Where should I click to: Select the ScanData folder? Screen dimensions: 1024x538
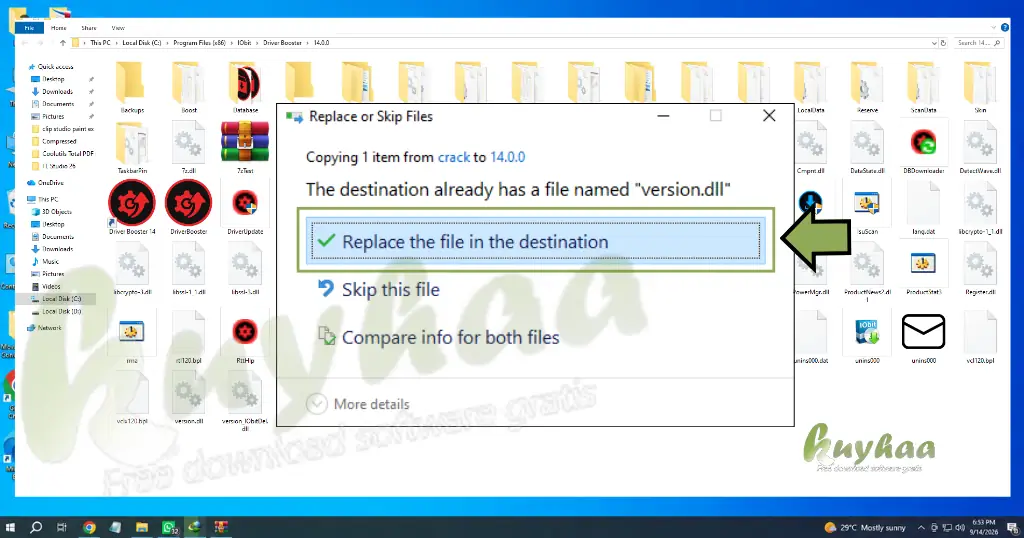923,87
